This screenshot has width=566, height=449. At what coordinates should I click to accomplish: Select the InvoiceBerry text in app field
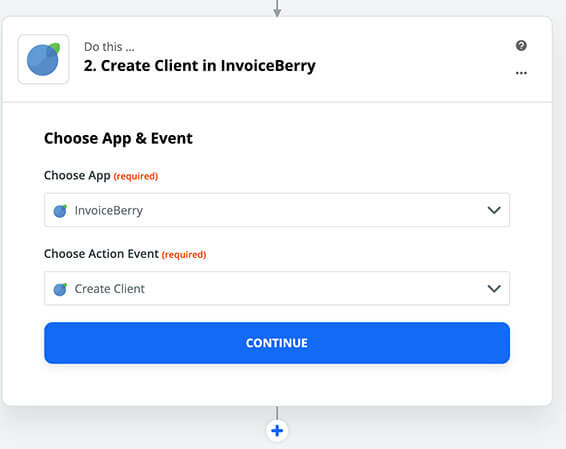(109, 210)
